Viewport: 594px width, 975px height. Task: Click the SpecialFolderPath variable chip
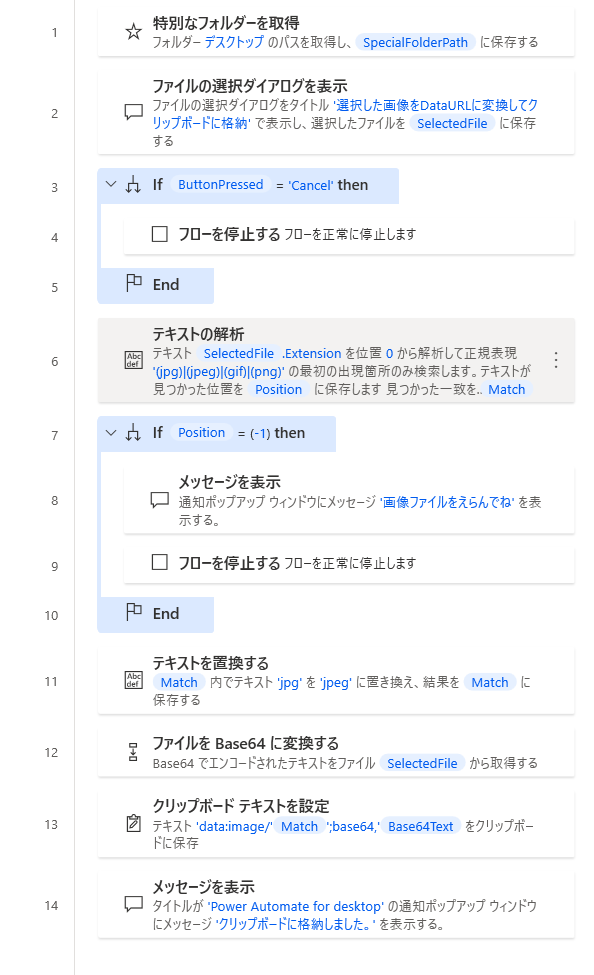(x=415, y=42)
